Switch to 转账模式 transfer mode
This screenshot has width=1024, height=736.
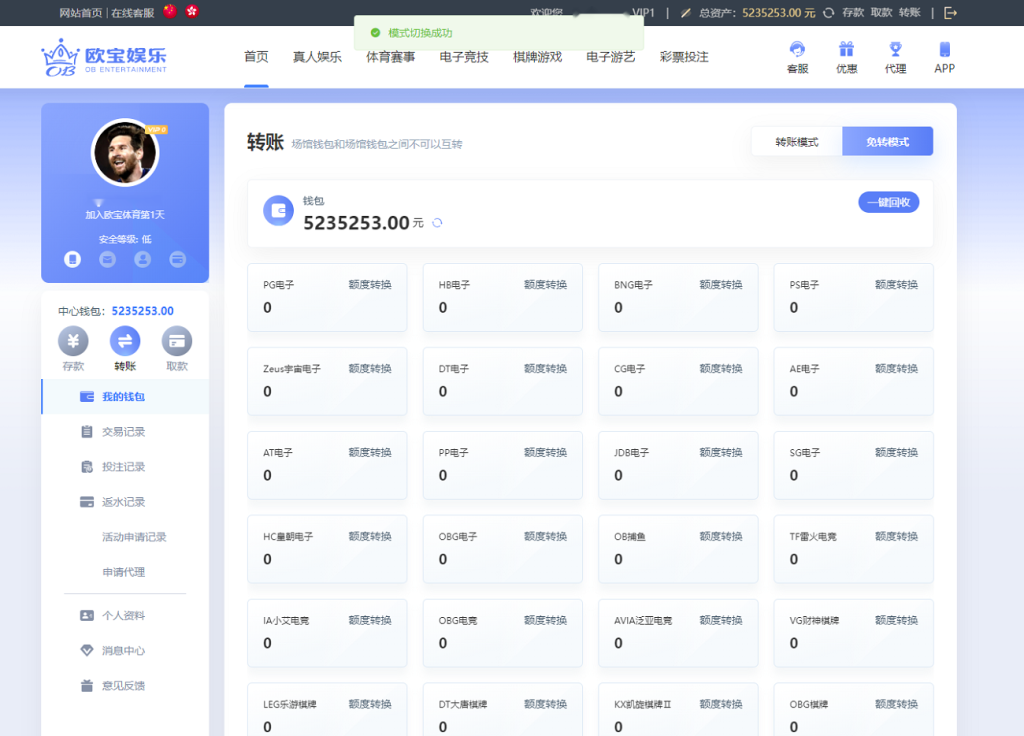796,141
